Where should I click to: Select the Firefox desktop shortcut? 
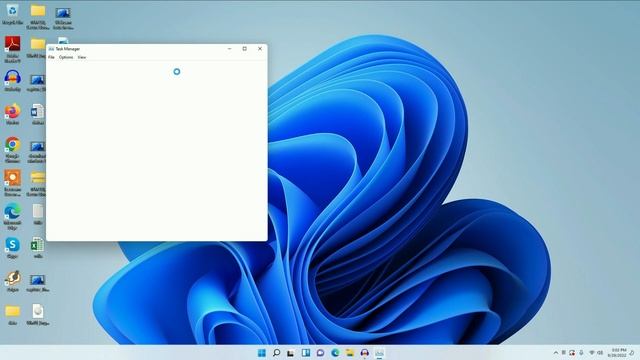[12, 114]
